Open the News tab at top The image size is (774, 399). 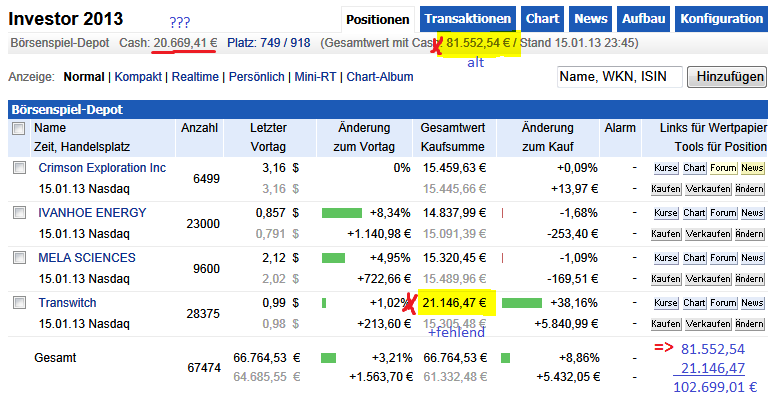pos(590,19)
